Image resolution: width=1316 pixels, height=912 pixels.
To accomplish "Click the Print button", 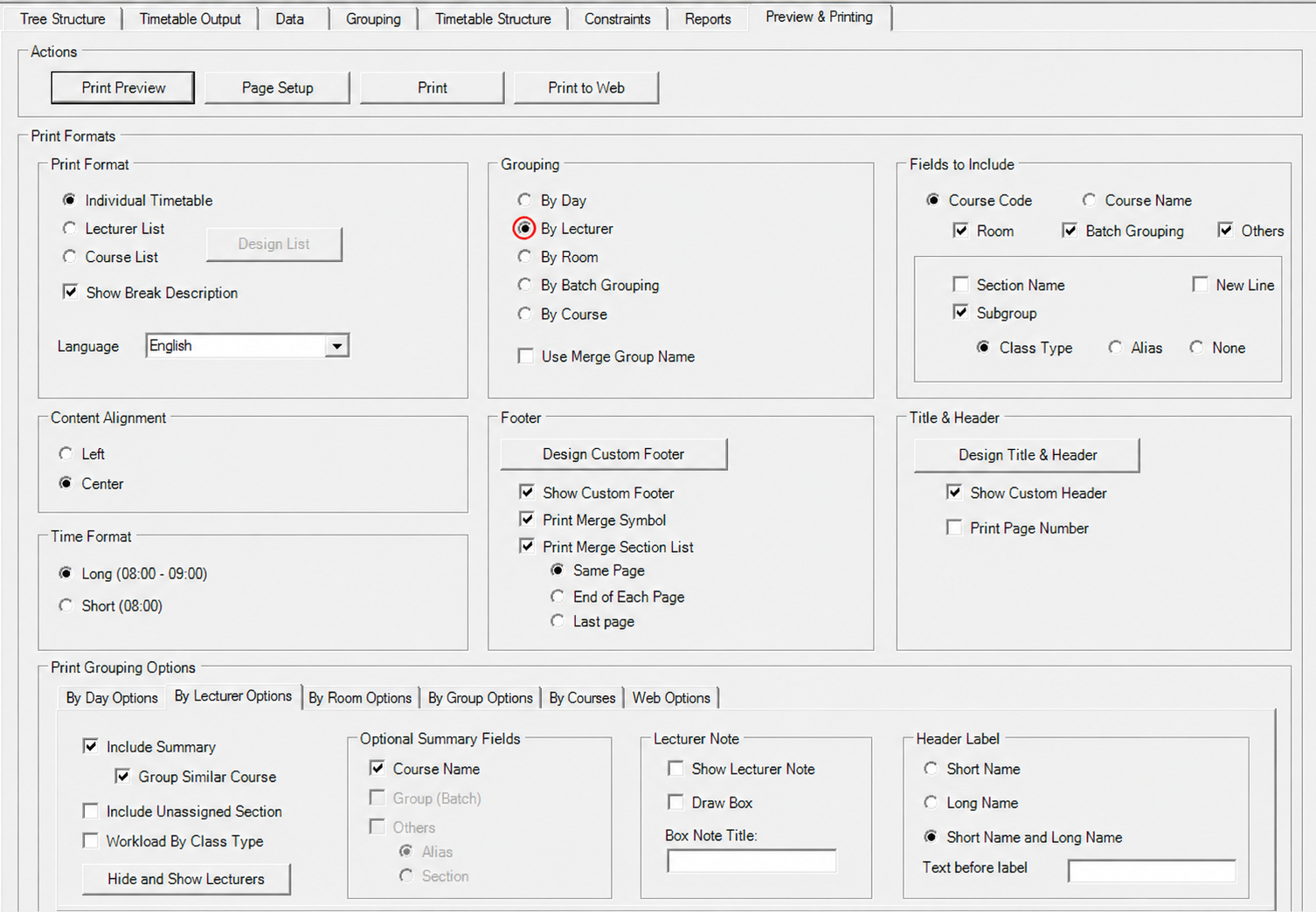I will click(433, 87).
